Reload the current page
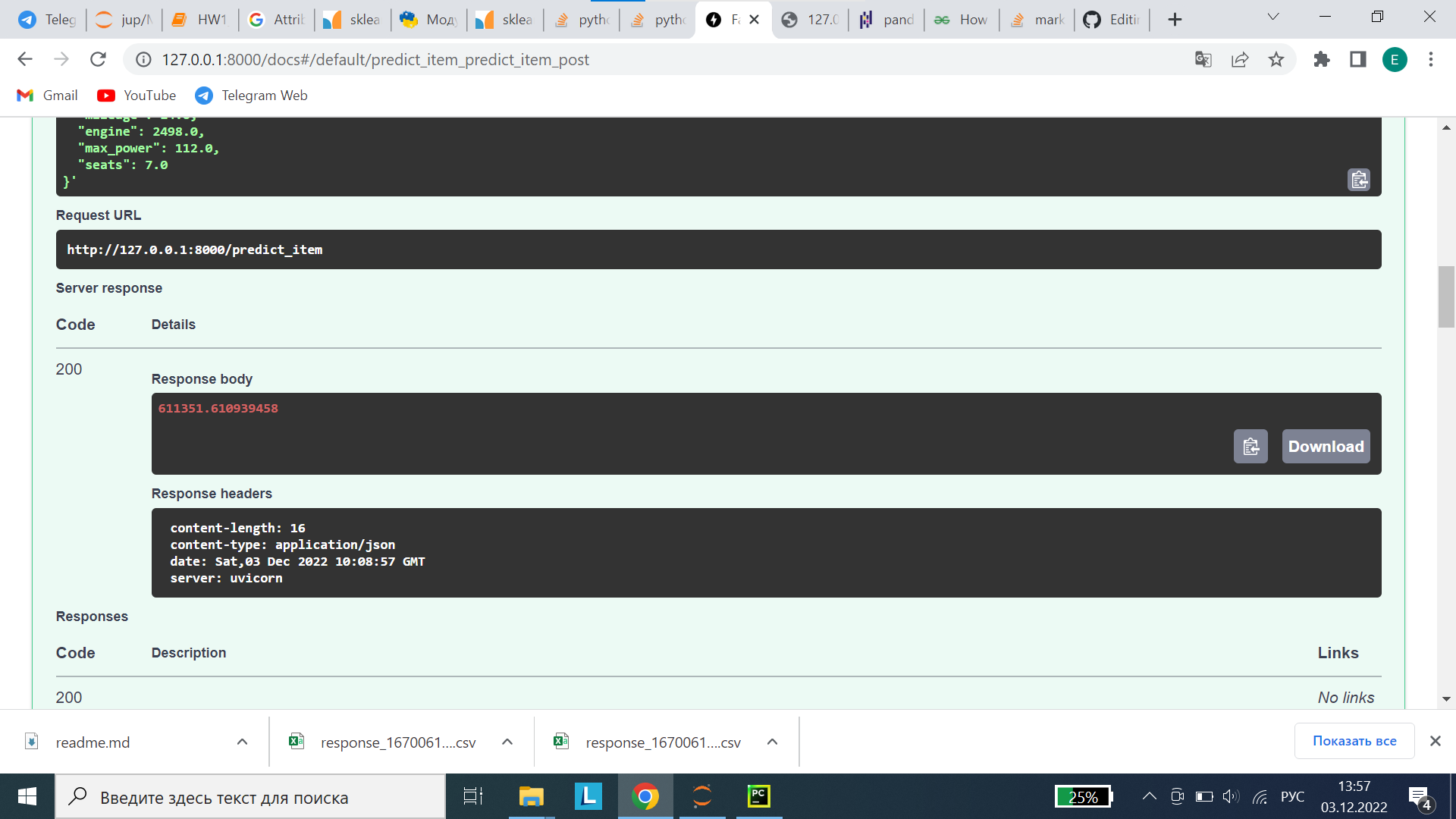The image size is (1456, 819). click(x=98, y=59)
